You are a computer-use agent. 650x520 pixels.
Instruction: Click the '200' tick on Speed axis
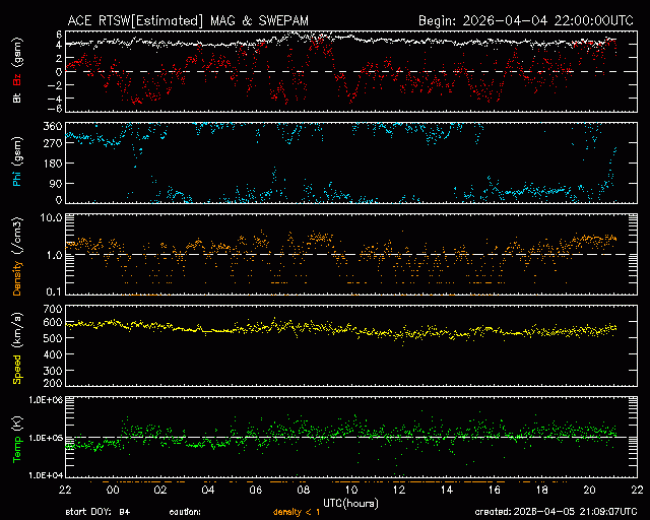pyautogui.click(x=53, y=383)
